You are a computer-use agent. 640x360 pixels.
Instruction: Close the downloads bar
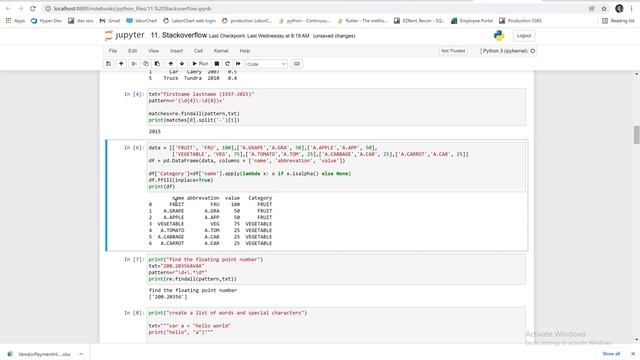point(633,353)
